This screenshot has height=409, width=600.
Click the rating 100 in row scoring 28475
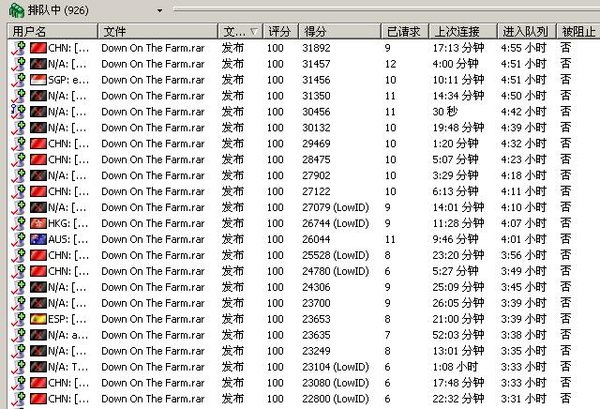[275, 160]
